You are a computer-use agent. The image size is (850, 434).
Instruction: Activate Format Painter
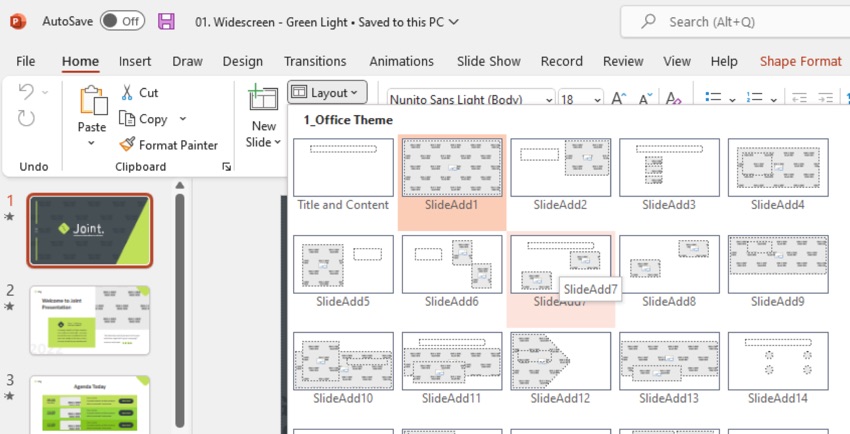click(169, 145)
